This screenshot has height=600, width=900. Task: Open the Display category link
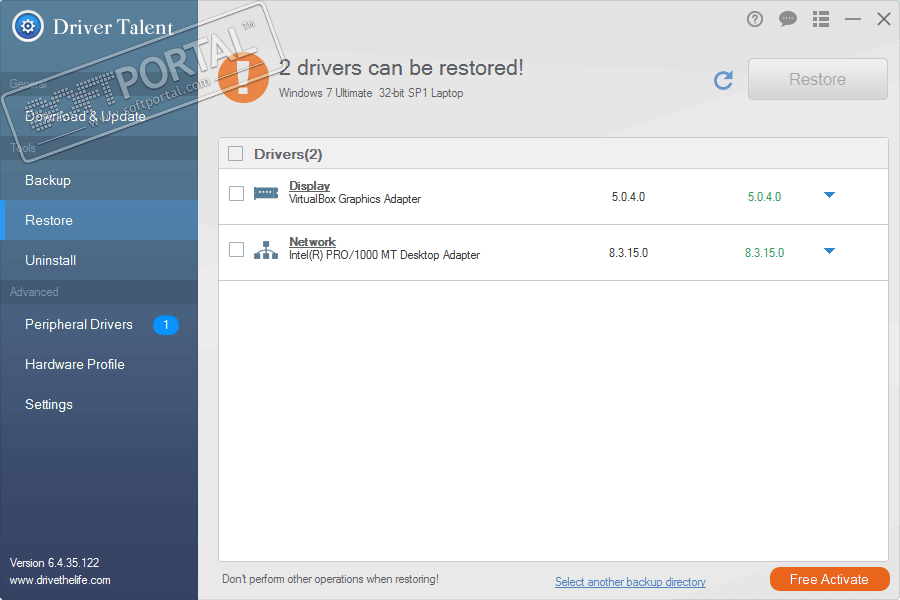(309, 186)
